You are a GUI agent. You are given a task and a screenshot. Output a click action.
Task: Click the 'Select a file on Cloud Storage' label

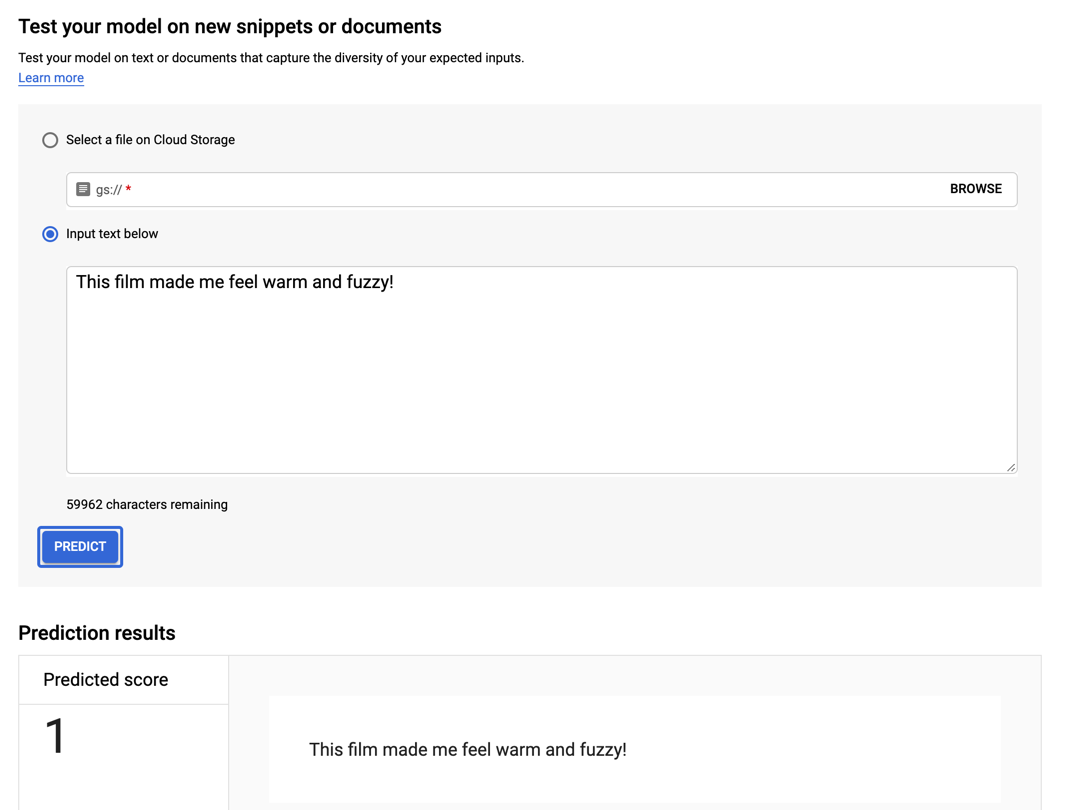click(x=150, y=140)
